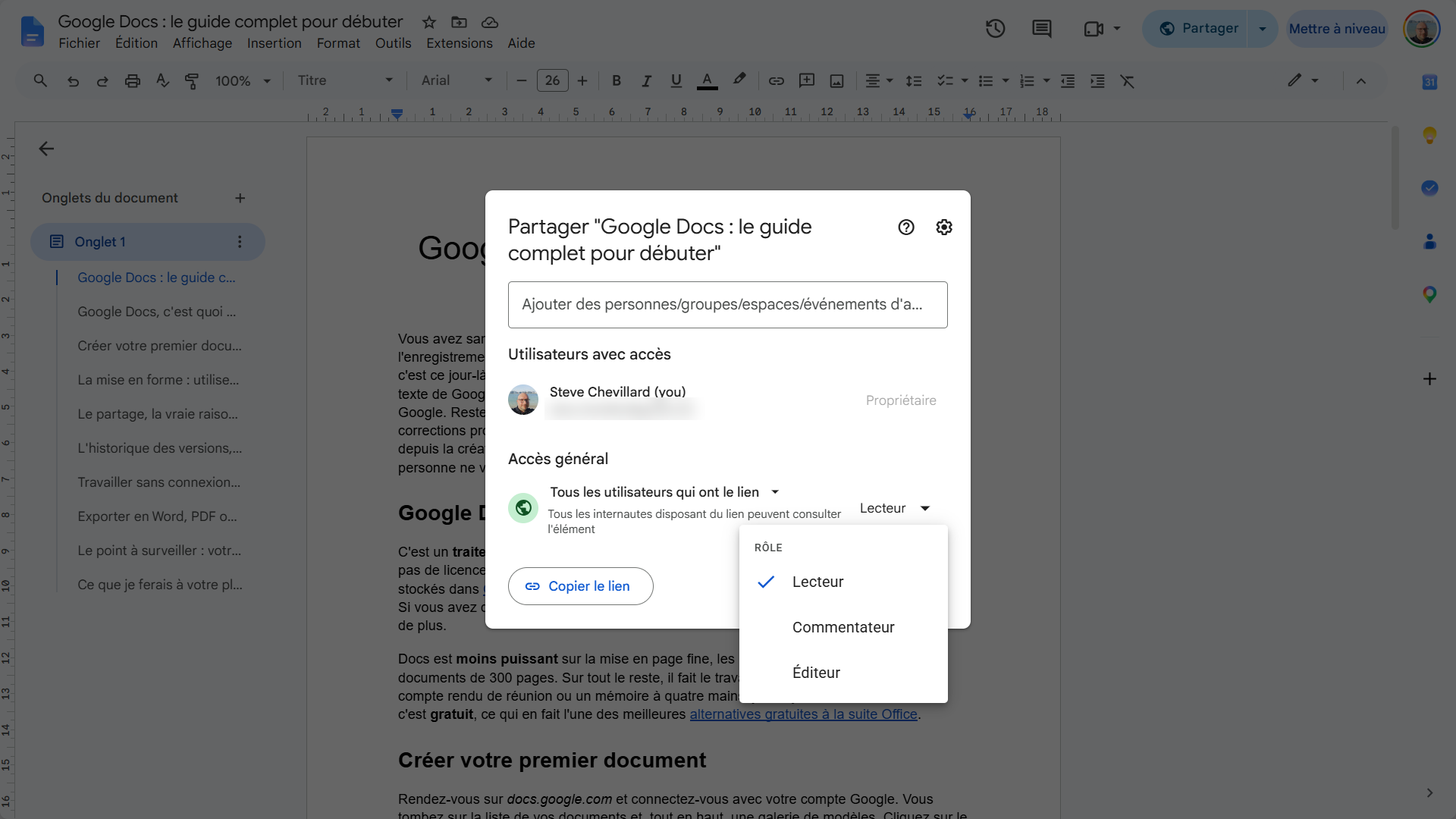This screenshot has width=1456, height=819.
Task: Open the Format menu
Action: [x=338, y=43]
